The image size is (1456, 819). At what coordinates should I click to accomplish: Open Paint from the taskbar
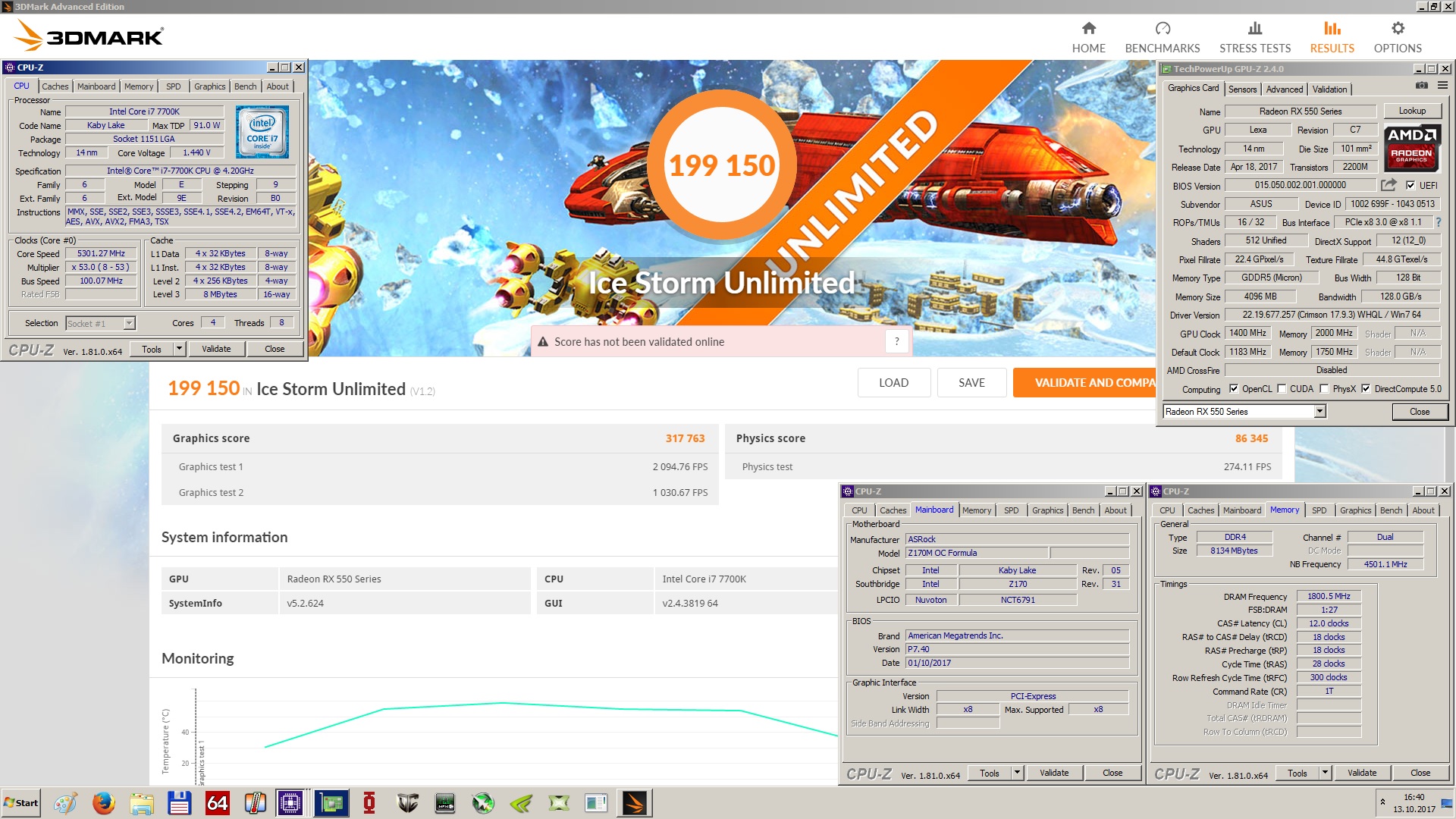(65, 803)
